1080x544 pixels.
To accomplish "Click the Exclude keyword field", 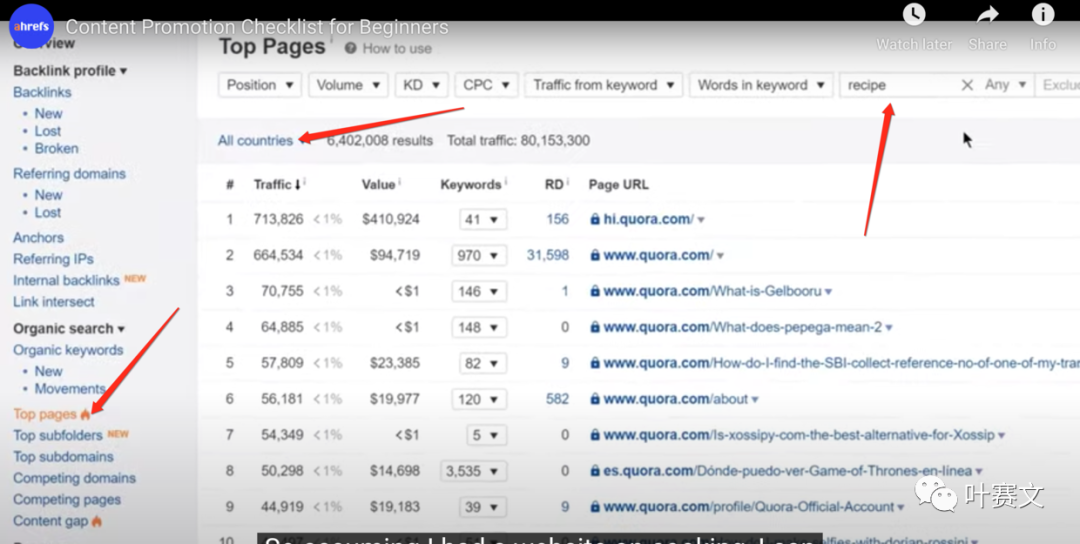I will click(1057, 85).
